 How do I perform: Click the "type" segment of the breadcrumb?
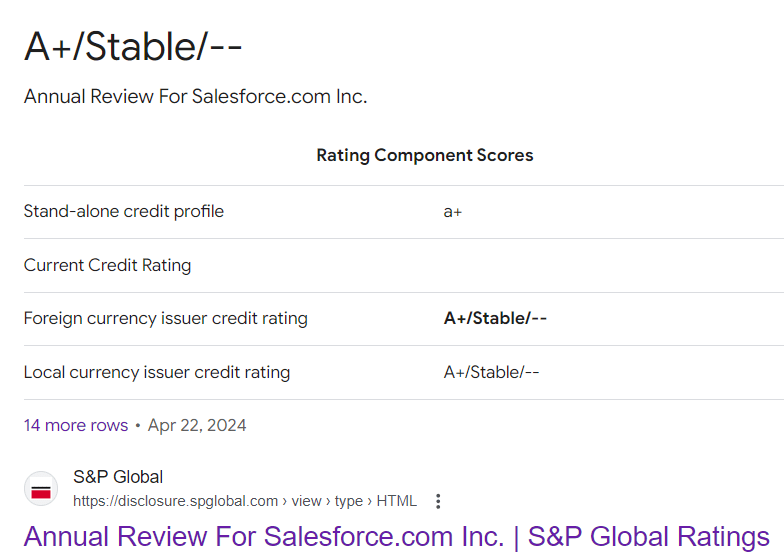coord(350,500)
